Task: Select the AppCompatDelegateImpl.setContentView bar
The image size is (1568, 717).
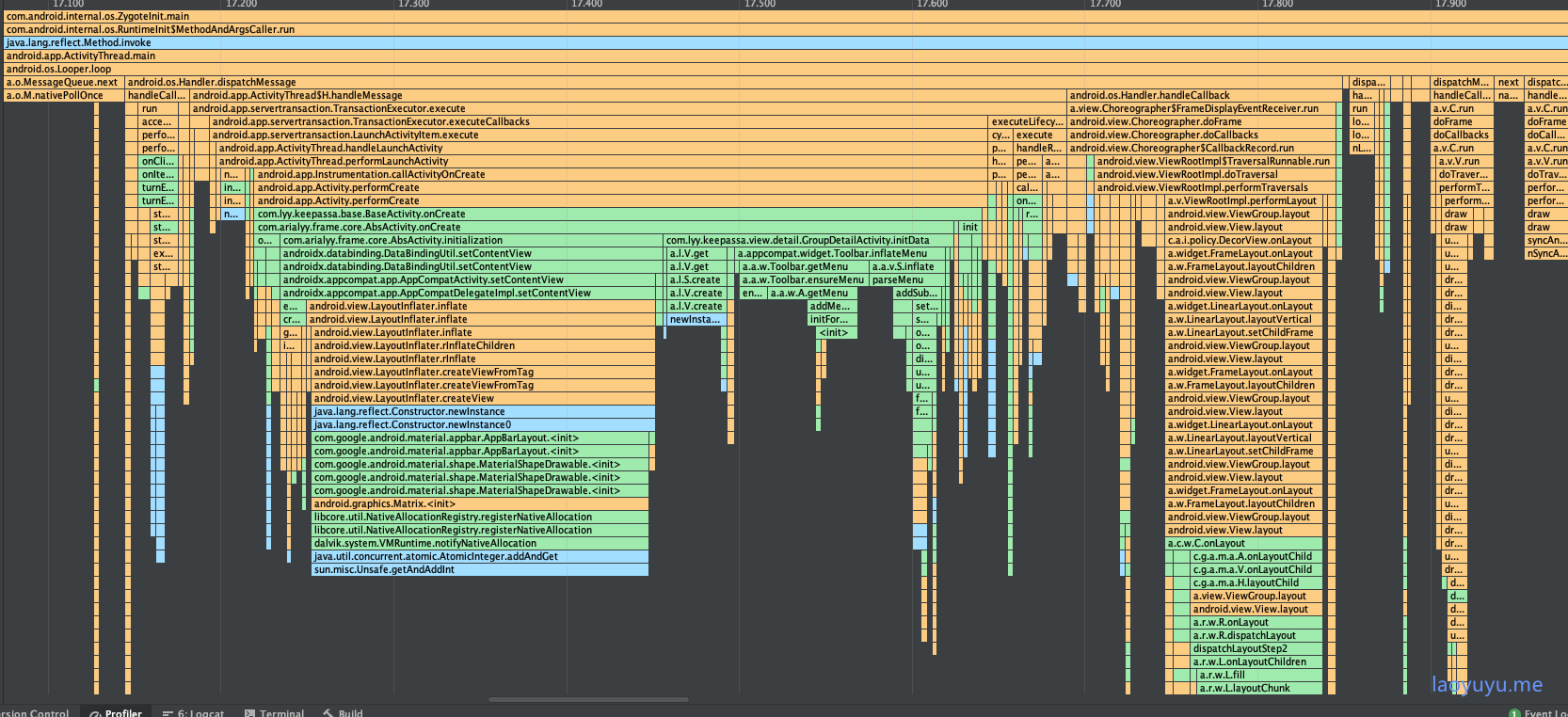Action: 470,293
